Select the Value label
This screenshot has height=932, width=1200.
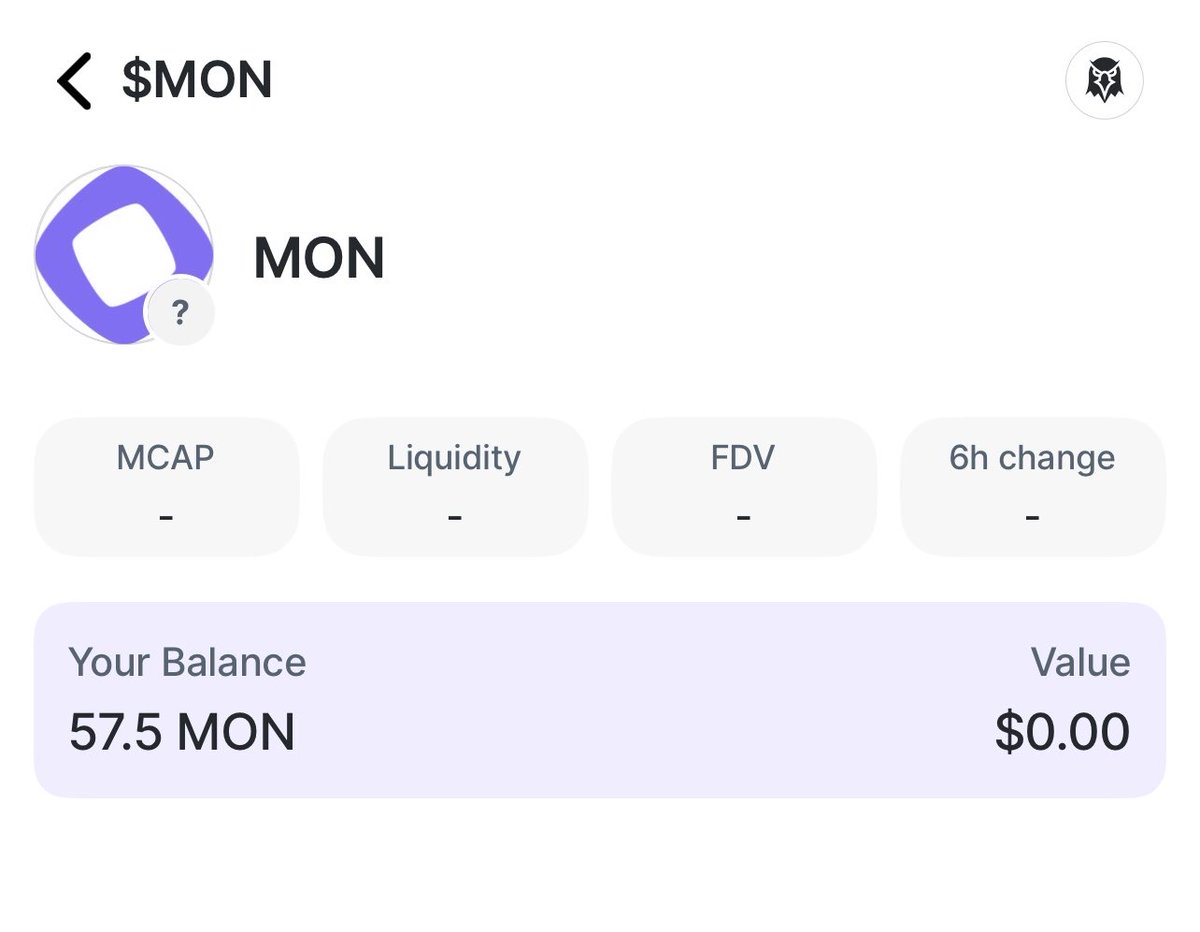[x=1080, y=662]
